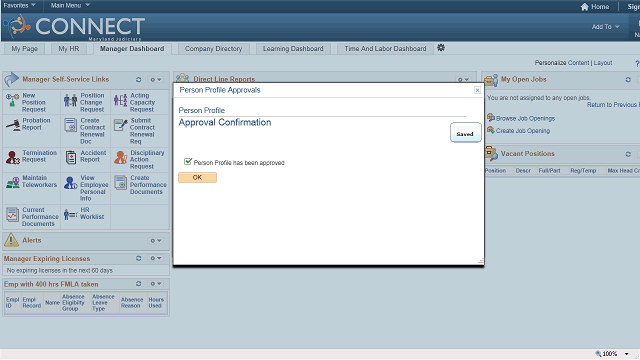Refresh the My Open Jobs pagelet

coord(628,80)
